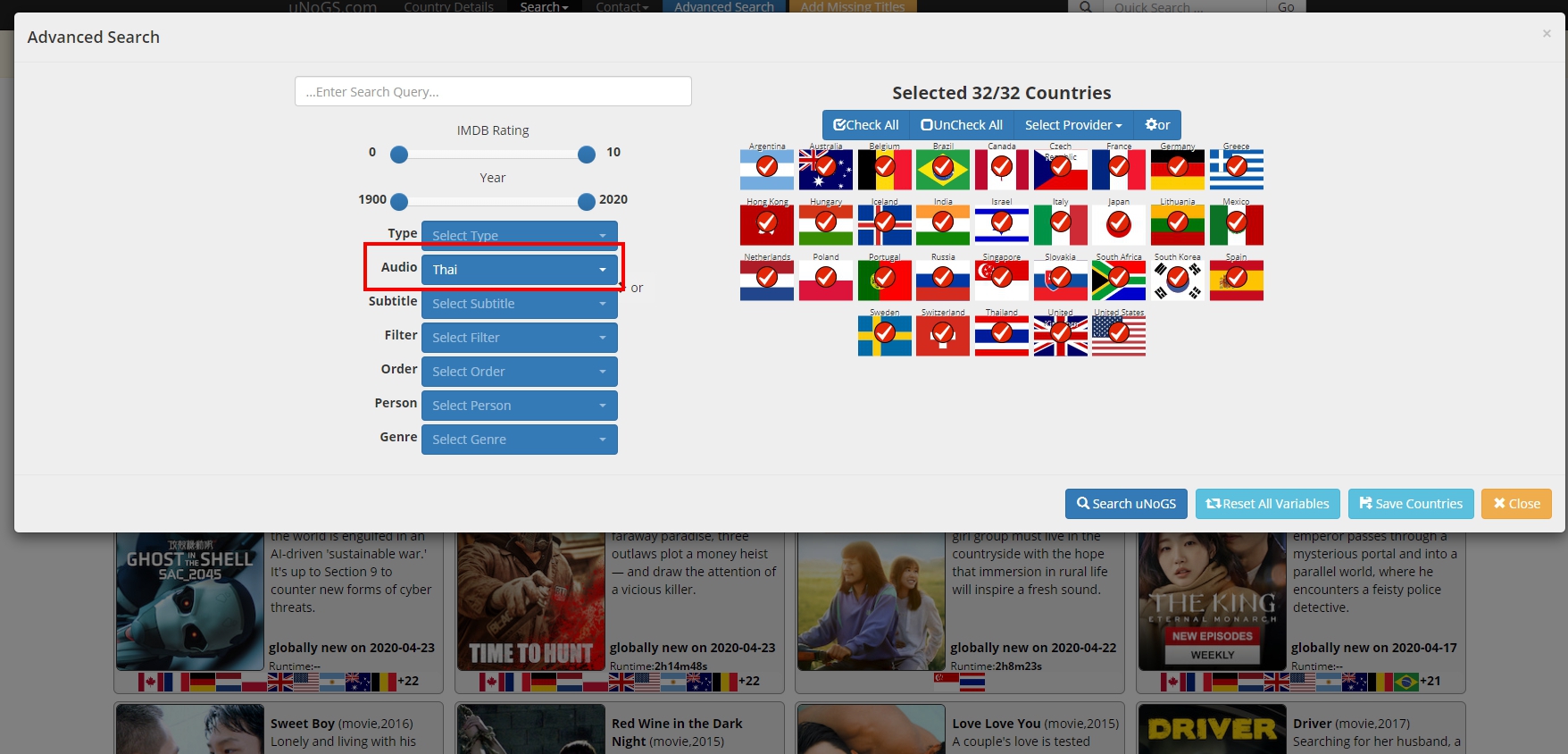The width and height of the screenshot is (1568, 754).
Task: Click the United Kingdom flag icon
Action: pos(1061,335)
